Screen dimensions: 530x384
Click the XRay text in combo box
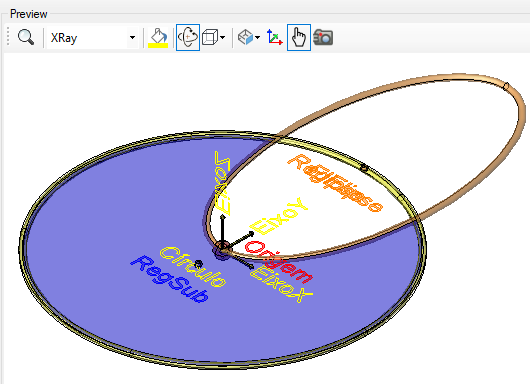[x=64, y=38]
